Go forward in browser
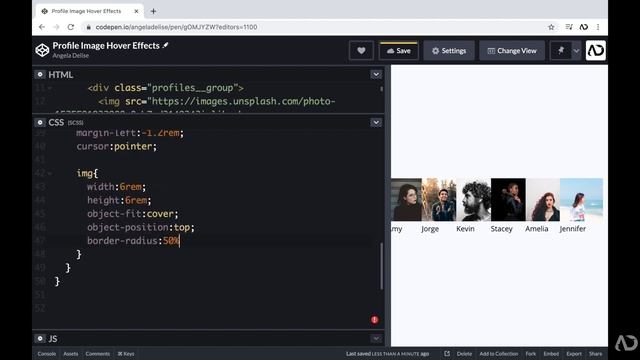The image size is (640, 360). [56, 27]
